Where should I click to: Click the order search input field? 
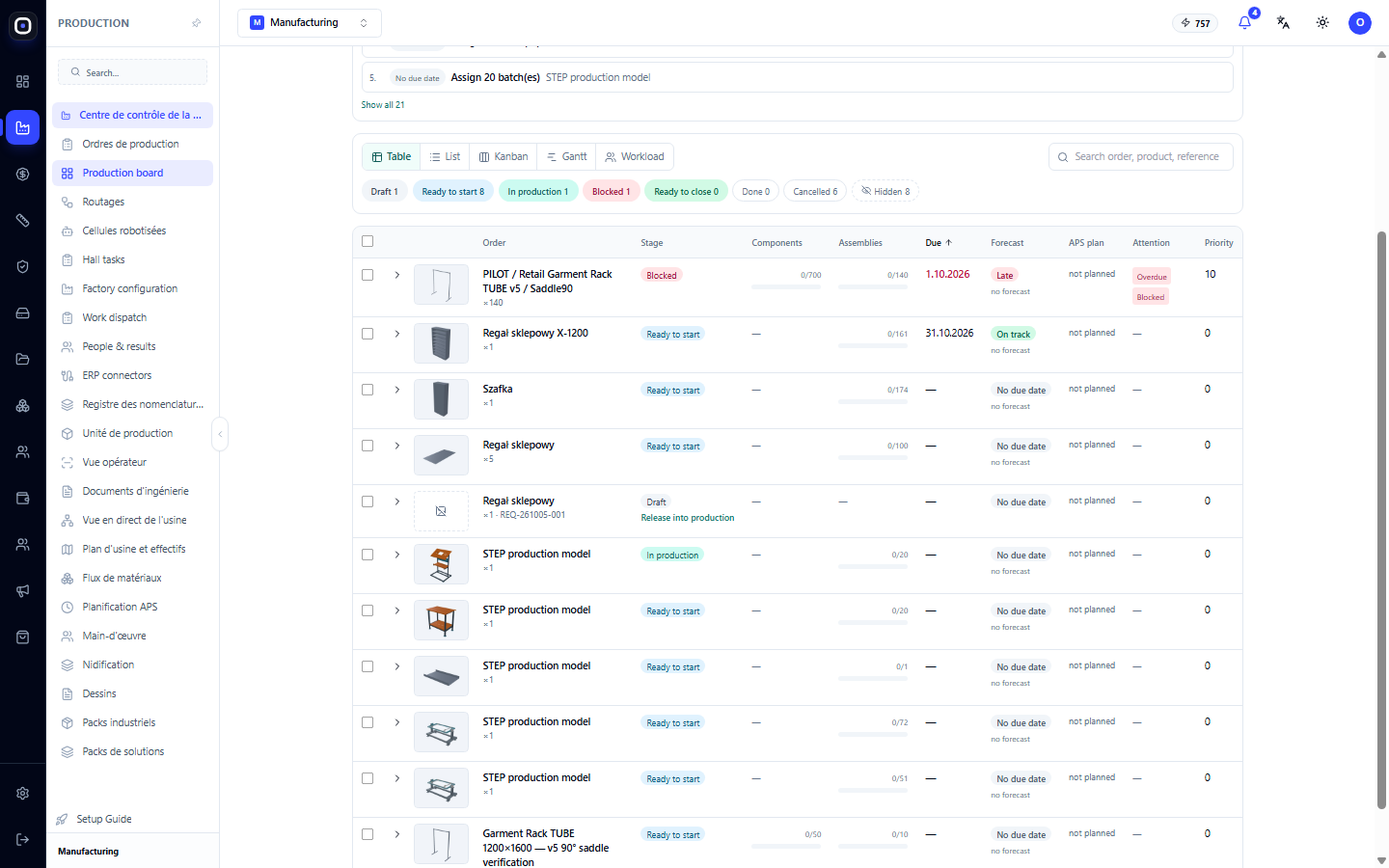pos(1141,156)
